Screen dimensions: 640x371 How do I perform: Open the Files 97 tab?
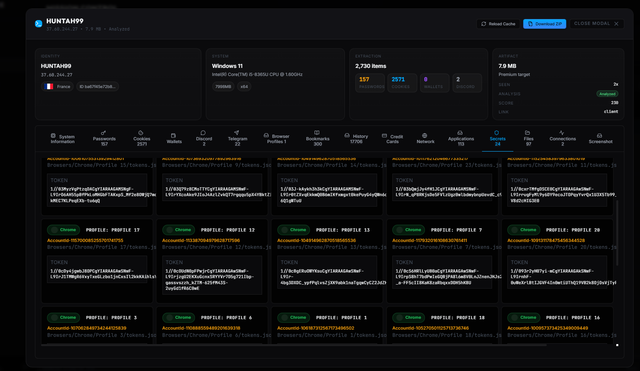(x=528, y=138)
